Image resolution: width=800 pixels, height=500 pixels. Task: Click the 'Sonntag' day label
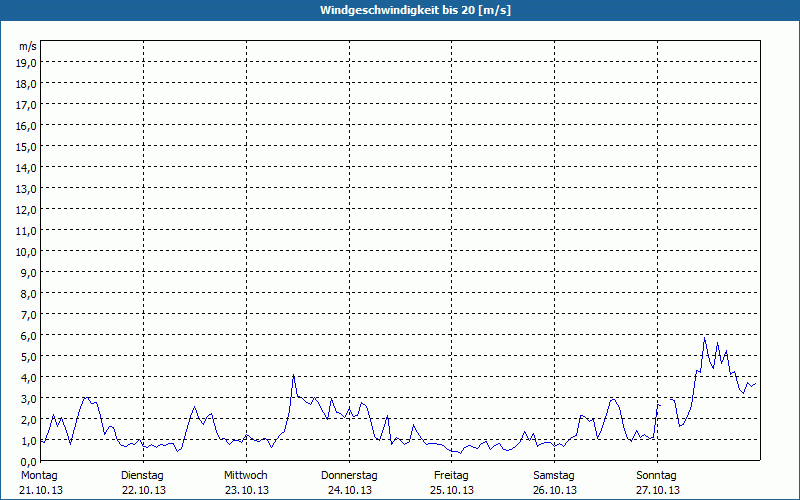coord(657,476)
